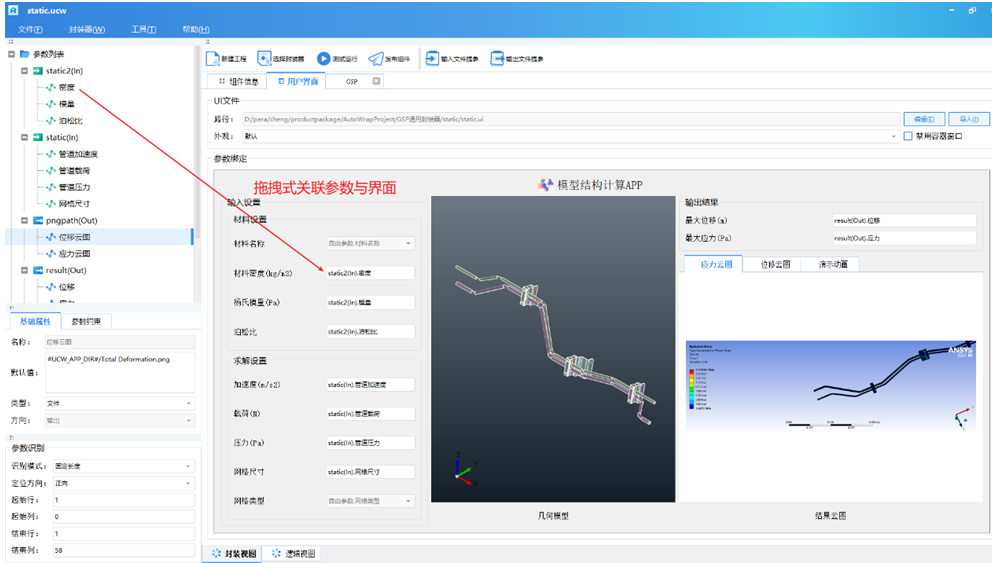Switch to the 位移云图 result tab
Image resolution: width=992 pixels, height=563 pixels.
[x=775, y=265]
